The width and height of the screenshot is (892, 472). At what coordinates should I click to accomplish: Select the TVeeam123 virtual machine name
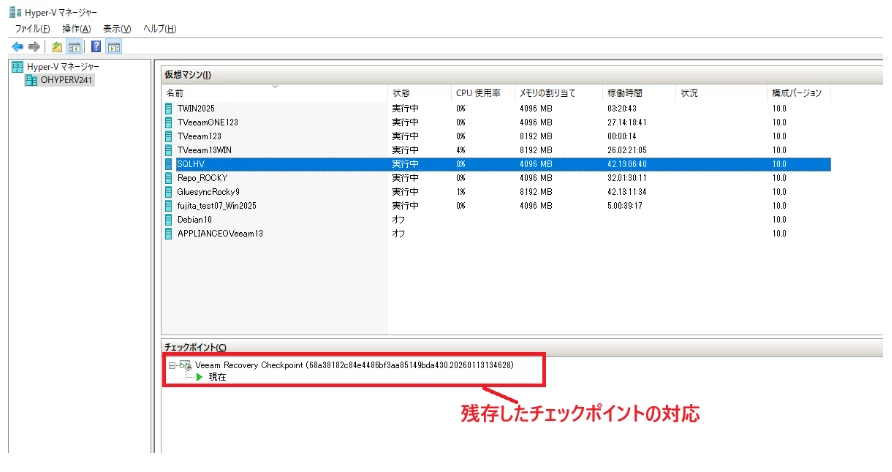point(199,136)
